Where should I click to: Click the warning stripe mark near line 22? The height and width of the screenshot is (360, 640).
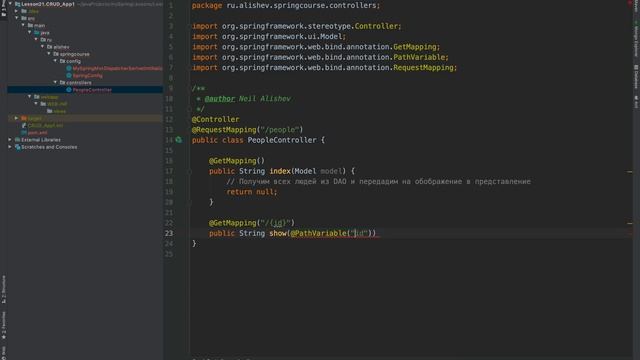tap(629, 223)
